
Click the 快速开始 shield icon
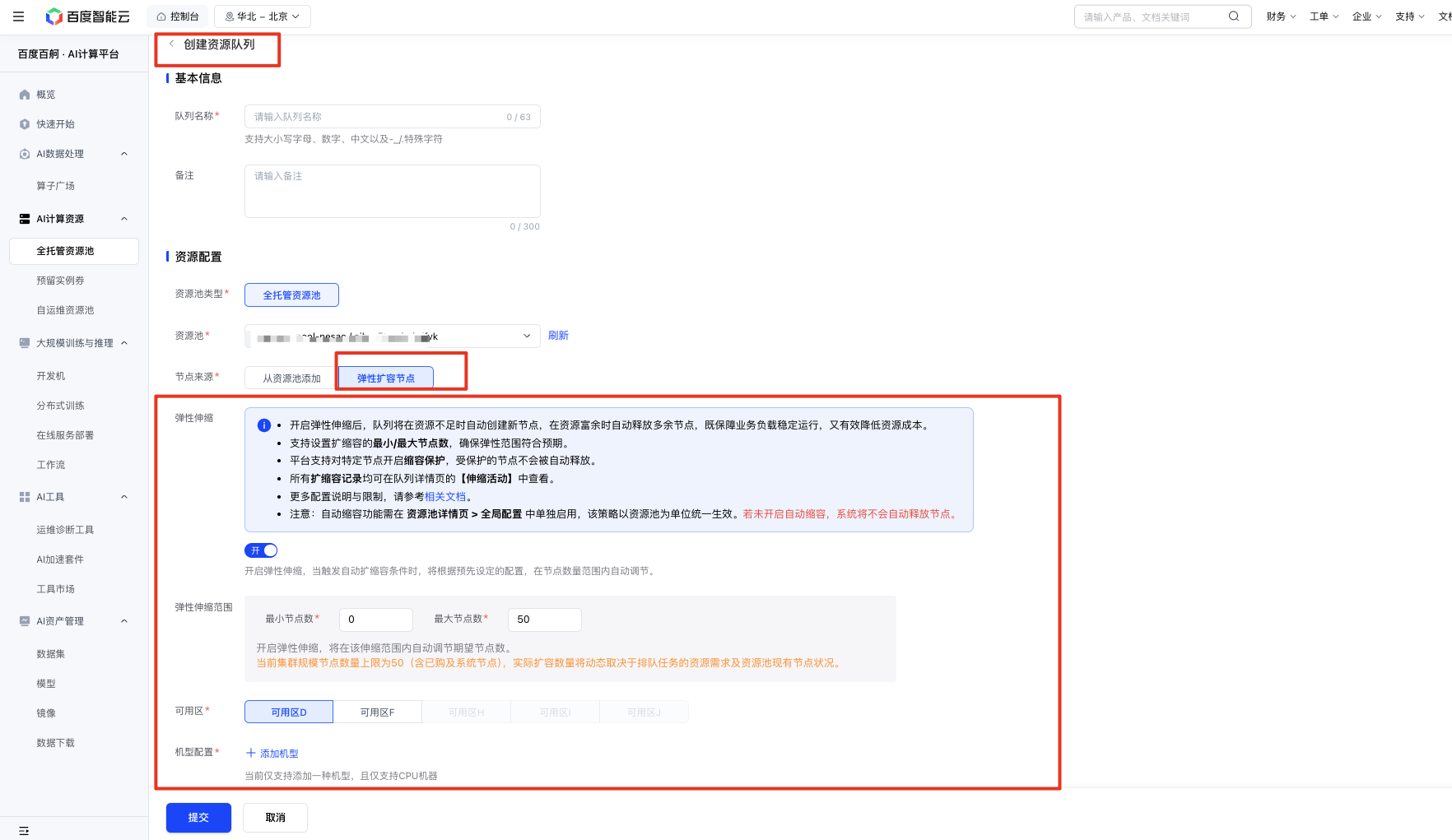tap(25, 124)
